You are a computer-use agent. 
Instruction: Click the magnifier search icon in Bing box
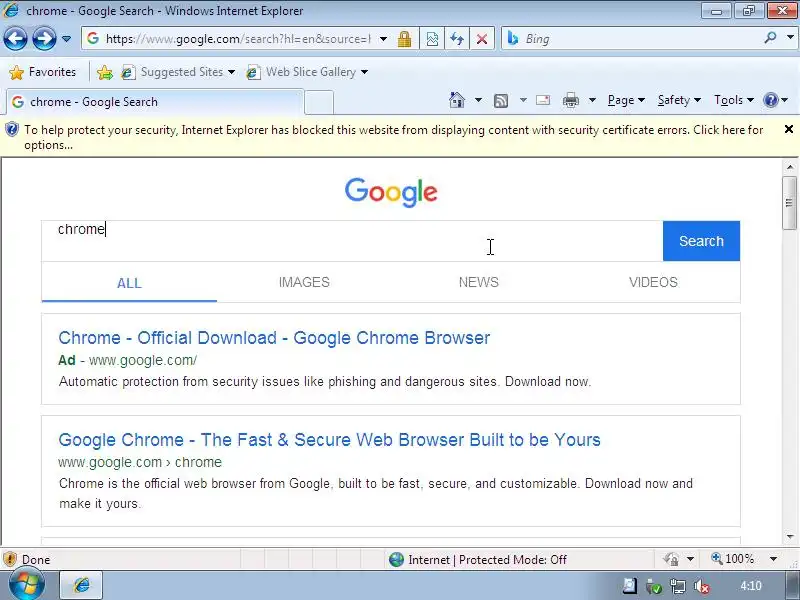770,38
